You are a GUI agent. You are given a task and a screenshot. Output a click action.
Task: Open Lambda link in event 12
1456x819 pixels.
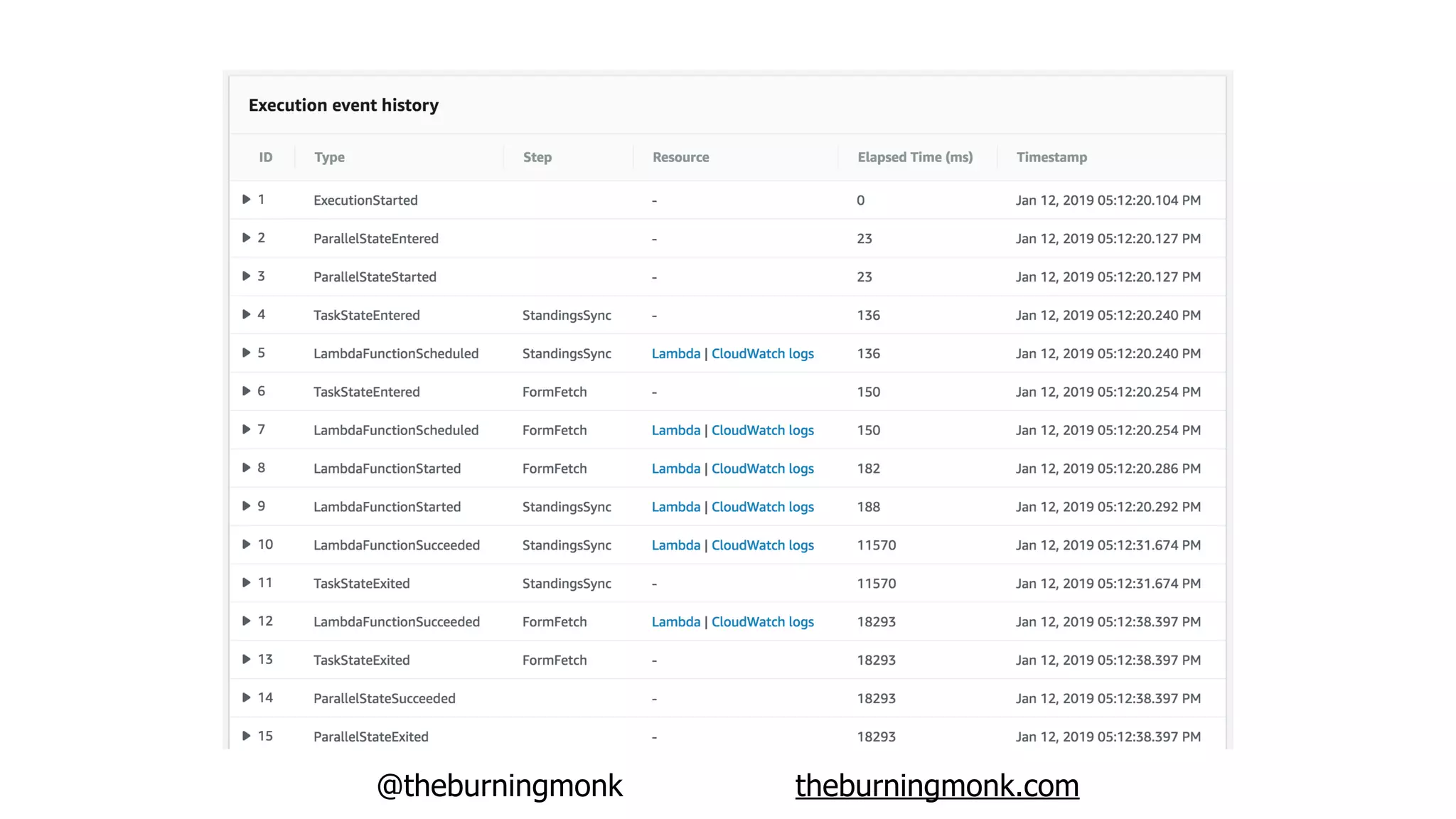tap(676, 622)
